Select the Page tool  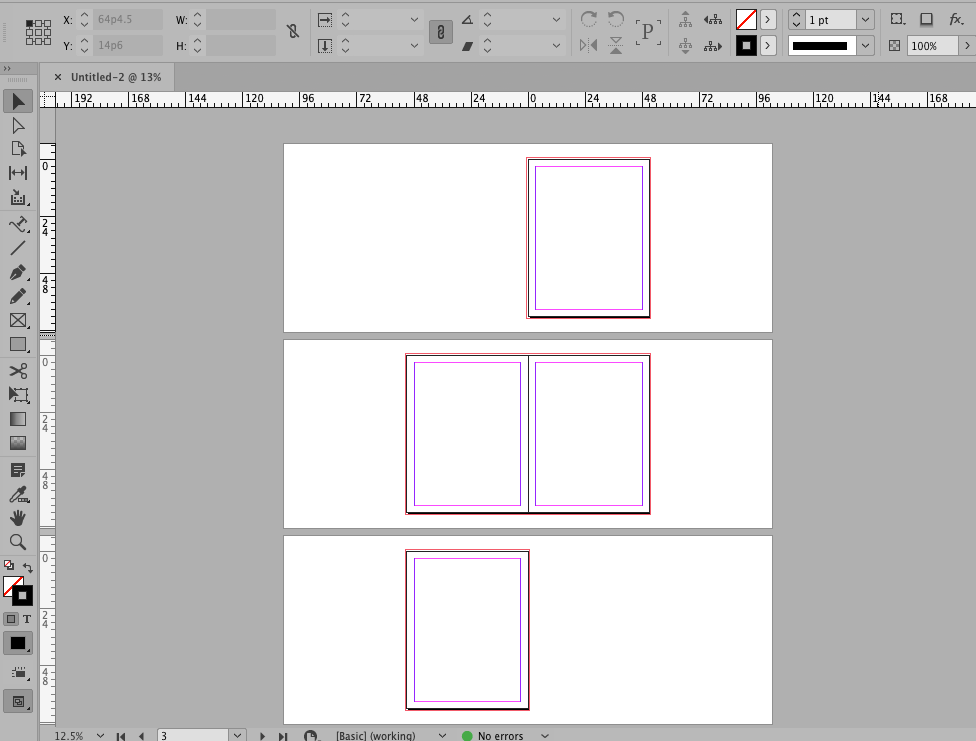[18, 149]
